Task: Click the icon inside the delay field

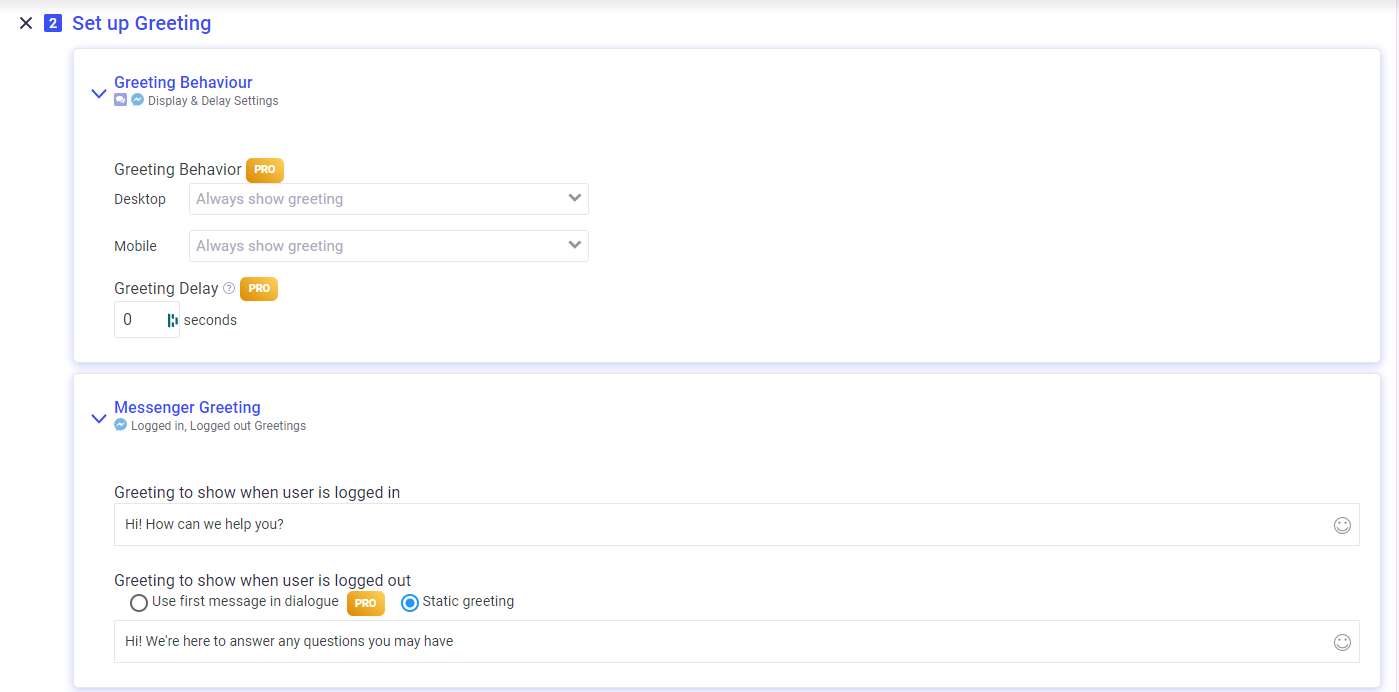Action: [x=172, y=320]
